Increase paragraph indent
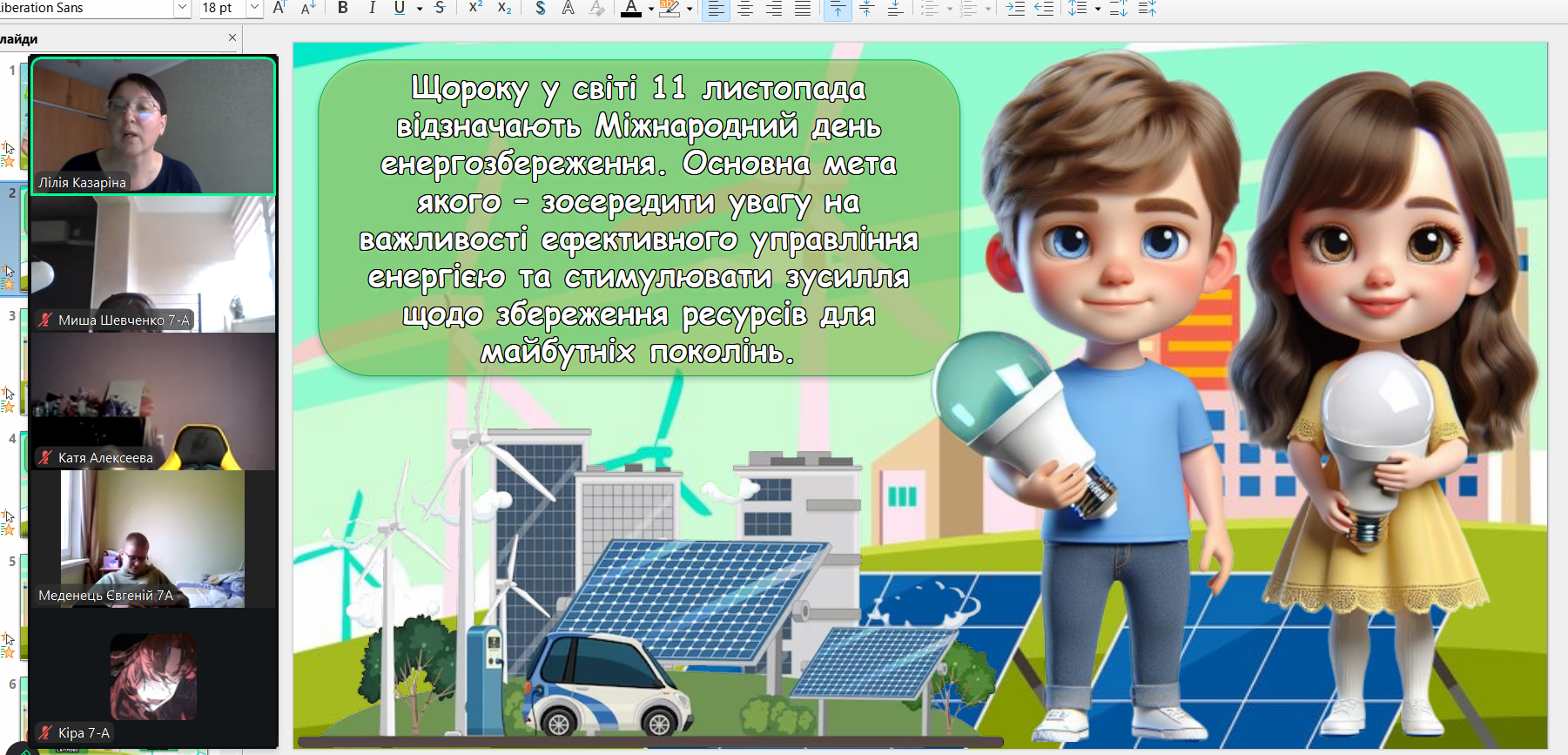 (1015, 9)
